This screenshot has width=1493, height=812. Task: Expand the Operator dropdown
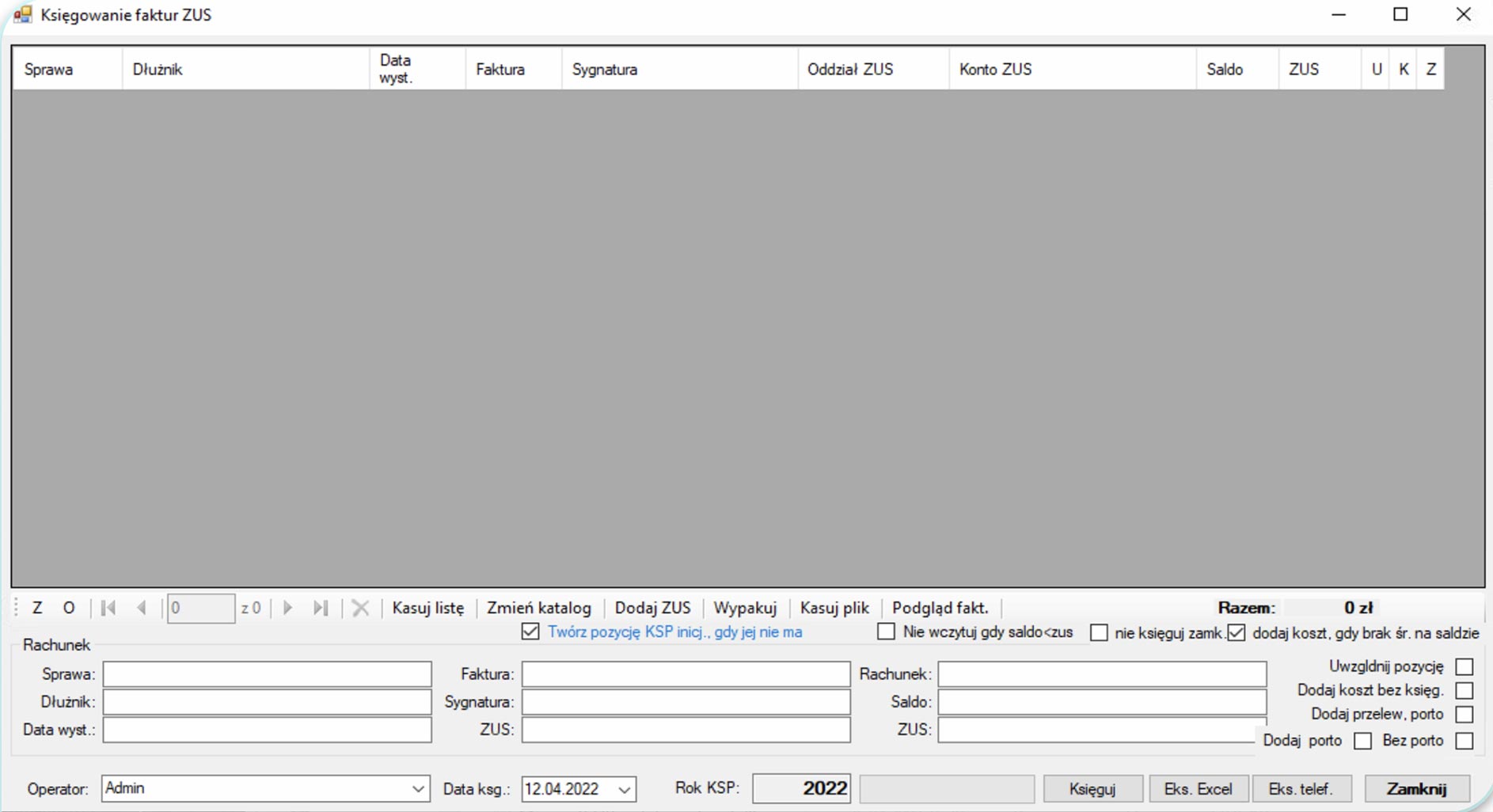(418, 789)
